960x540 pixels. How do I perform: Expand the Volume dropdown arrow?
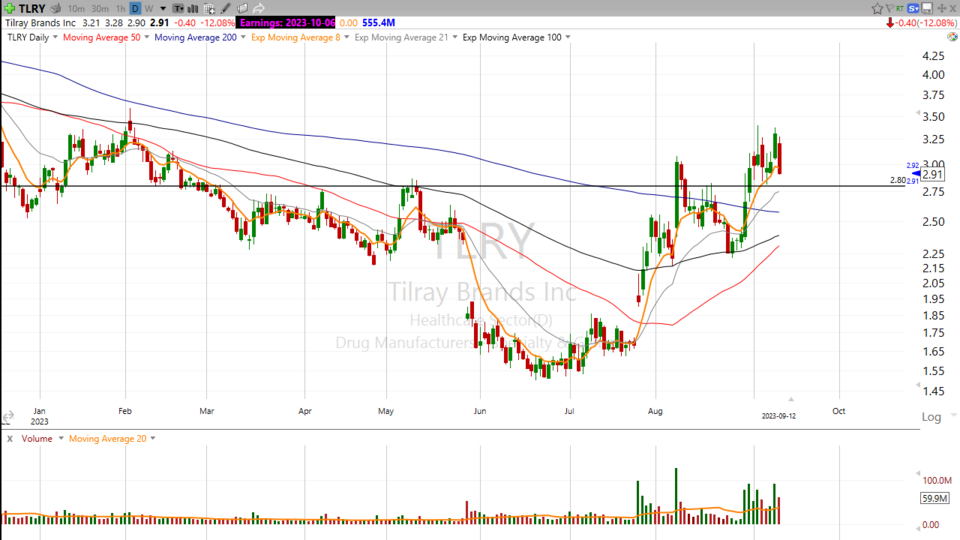pos(61,438)
